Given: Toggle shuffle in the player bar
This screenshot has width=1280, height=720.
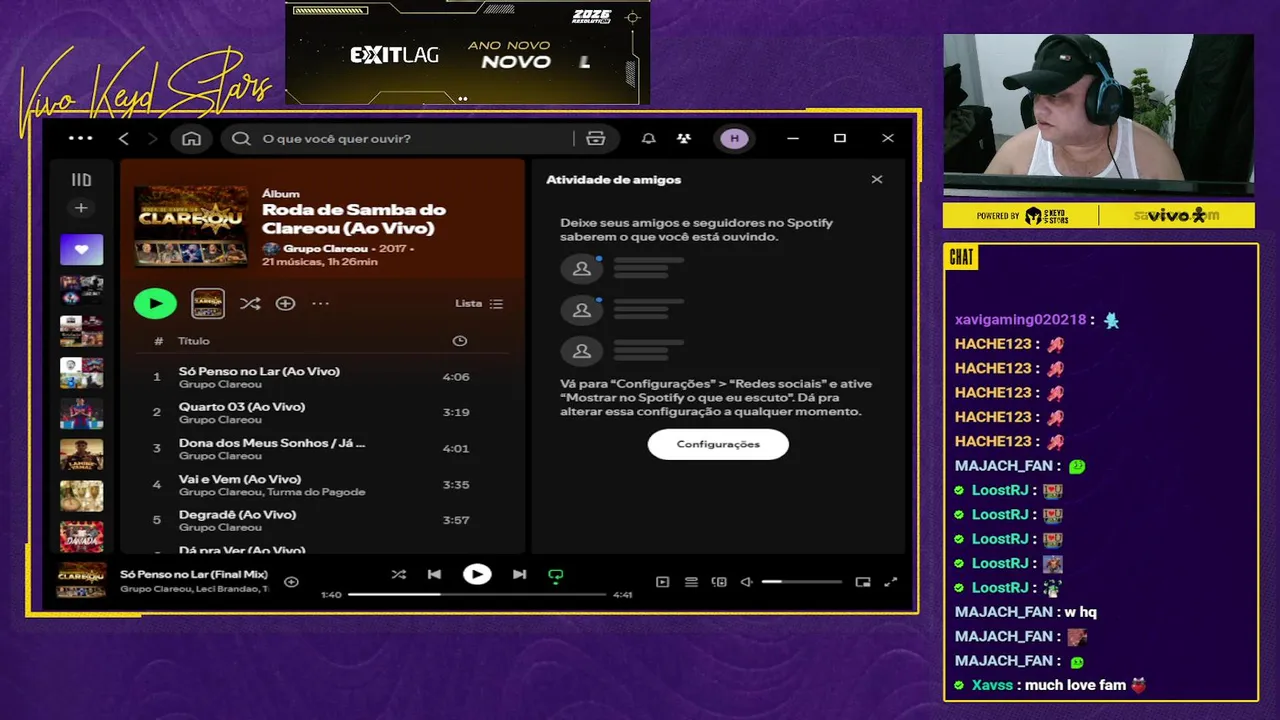Looking at the screenshot, I should [x=399, y=574].
